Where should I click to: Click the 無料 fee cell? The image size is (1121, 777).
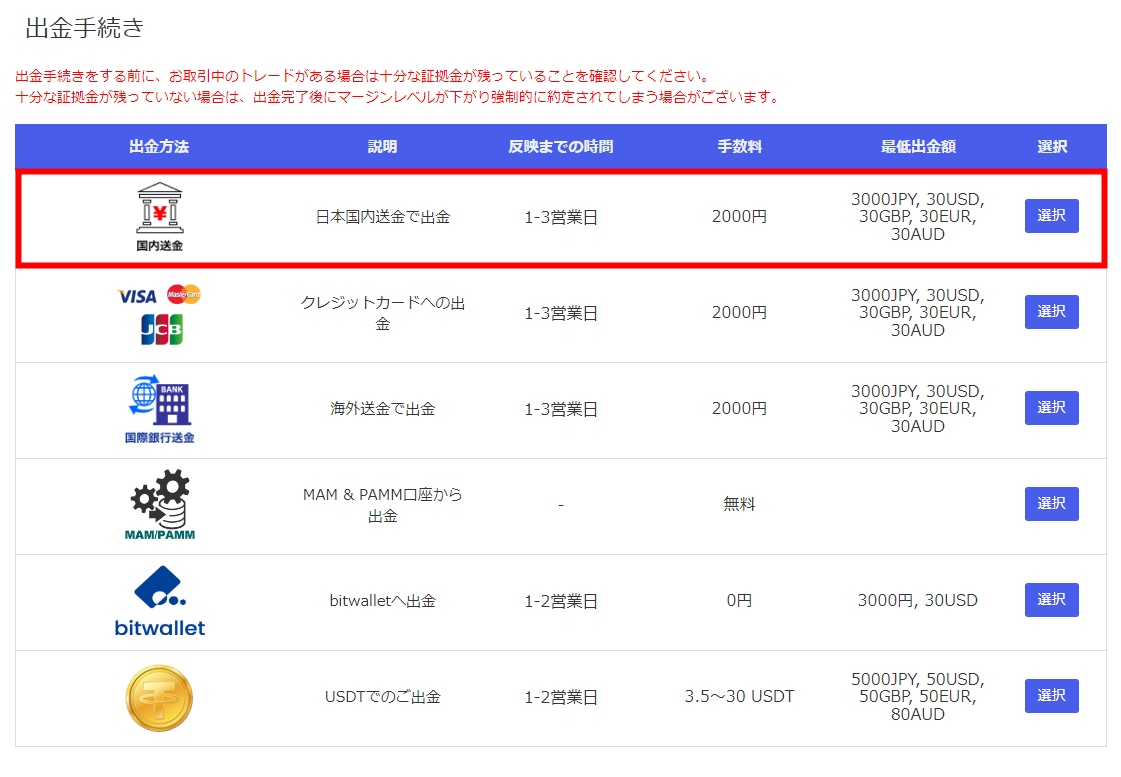pyautogui.click(x=739, y=504)
